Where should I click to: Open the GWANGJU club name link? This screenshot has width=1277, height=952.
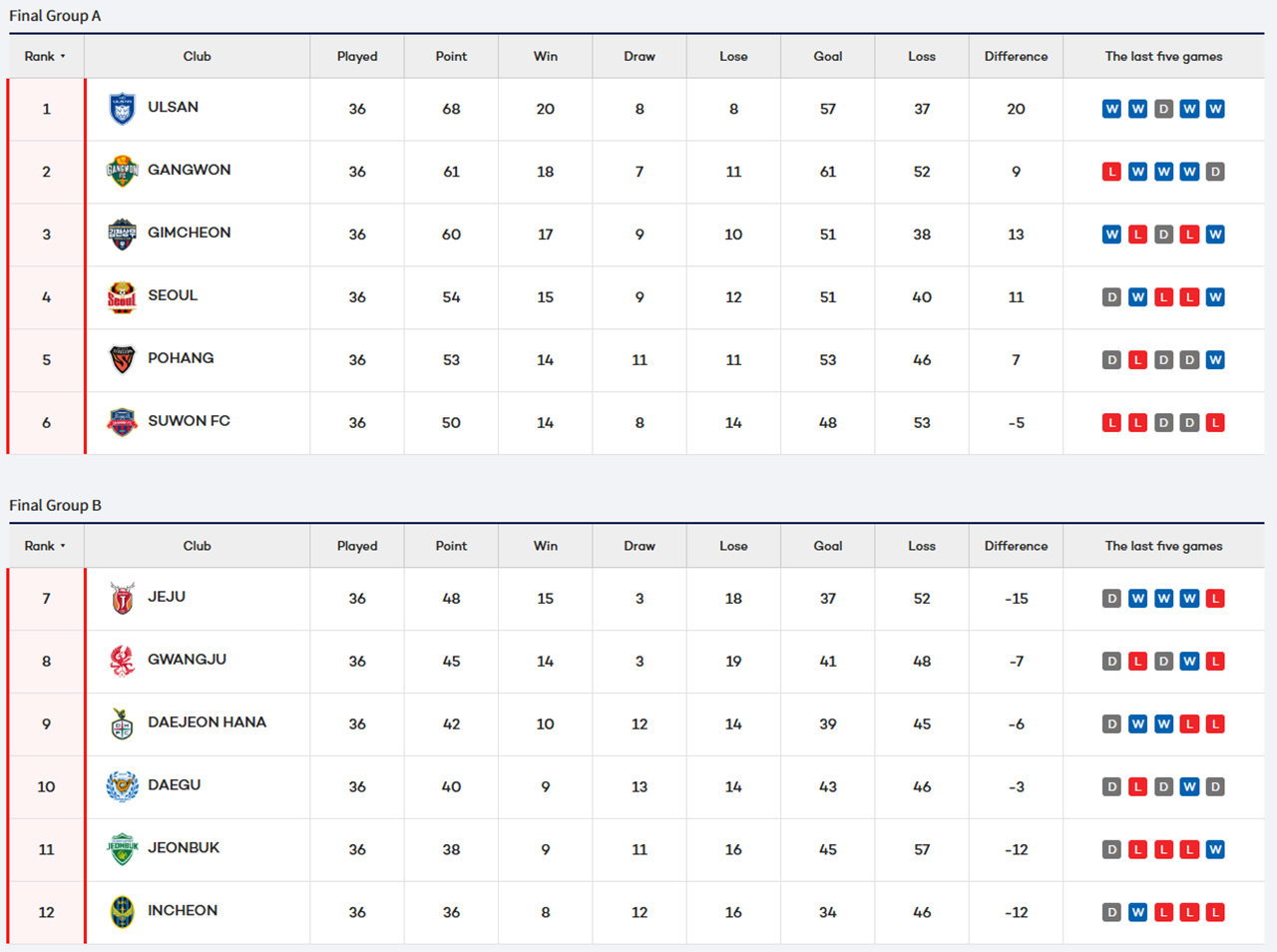pos(187,660)
